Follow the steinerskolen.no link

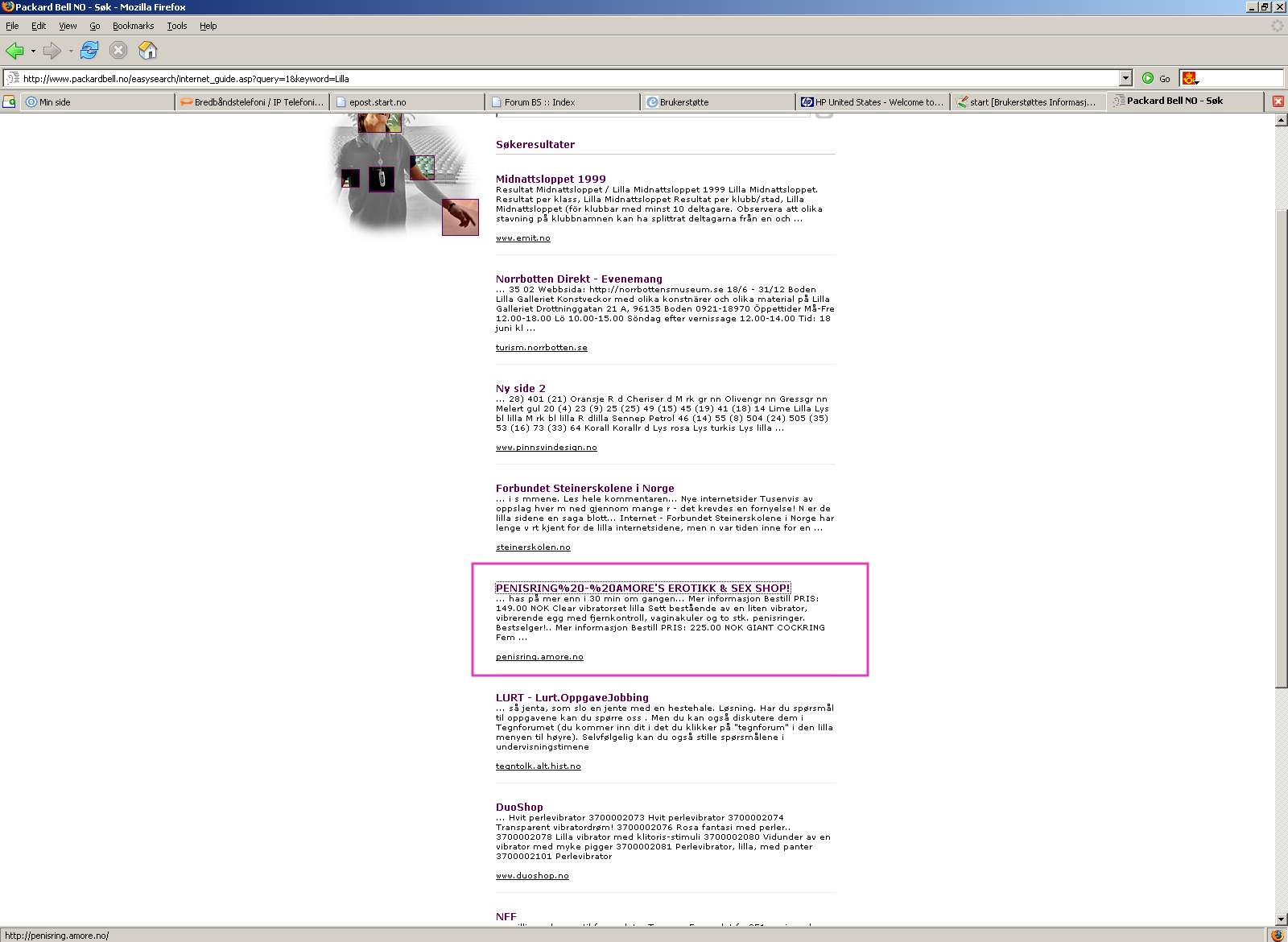pos(533,547)
